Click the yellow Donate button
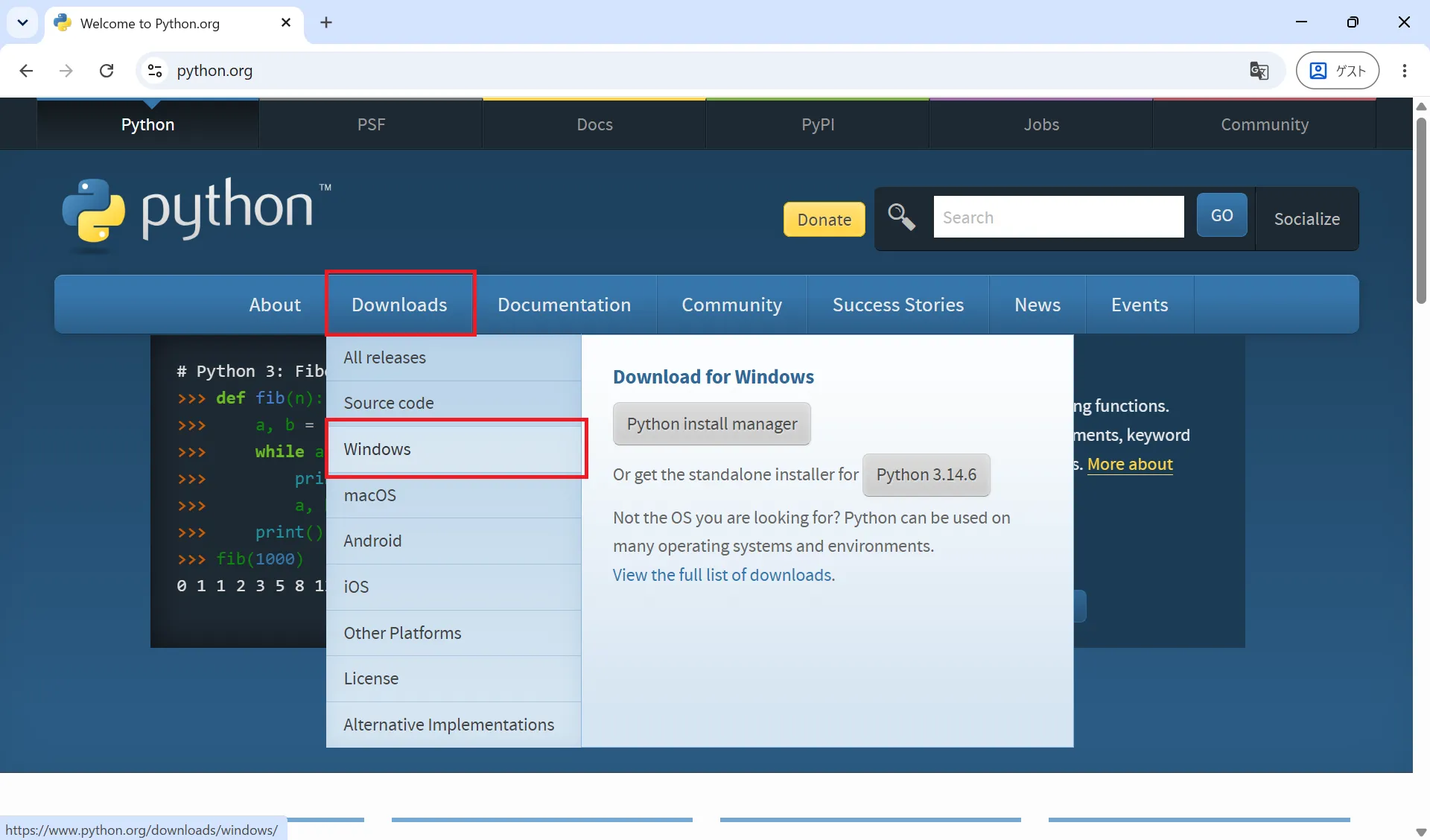The height and width of the screenshot is (840, 1430). click(x=824, y=220)
